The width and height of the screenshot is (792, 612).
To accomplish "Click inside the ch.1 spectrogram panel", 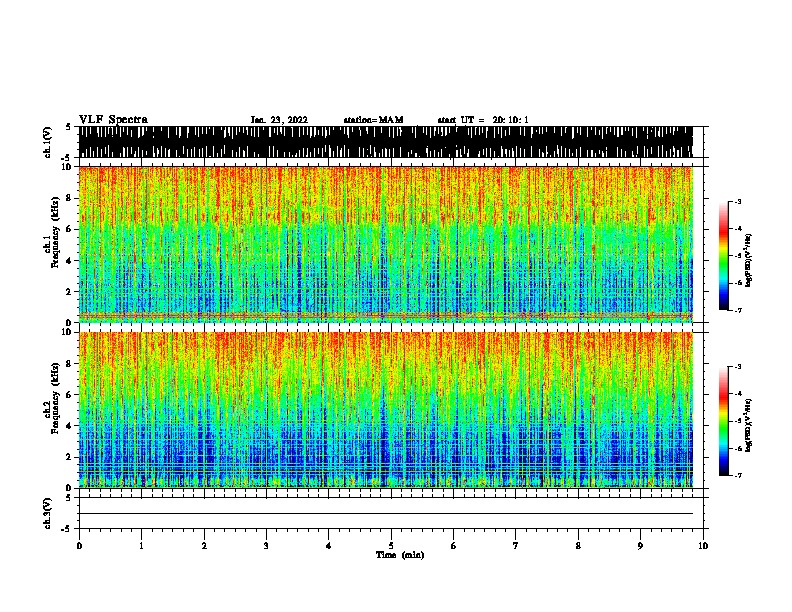I will click(385, 244).
